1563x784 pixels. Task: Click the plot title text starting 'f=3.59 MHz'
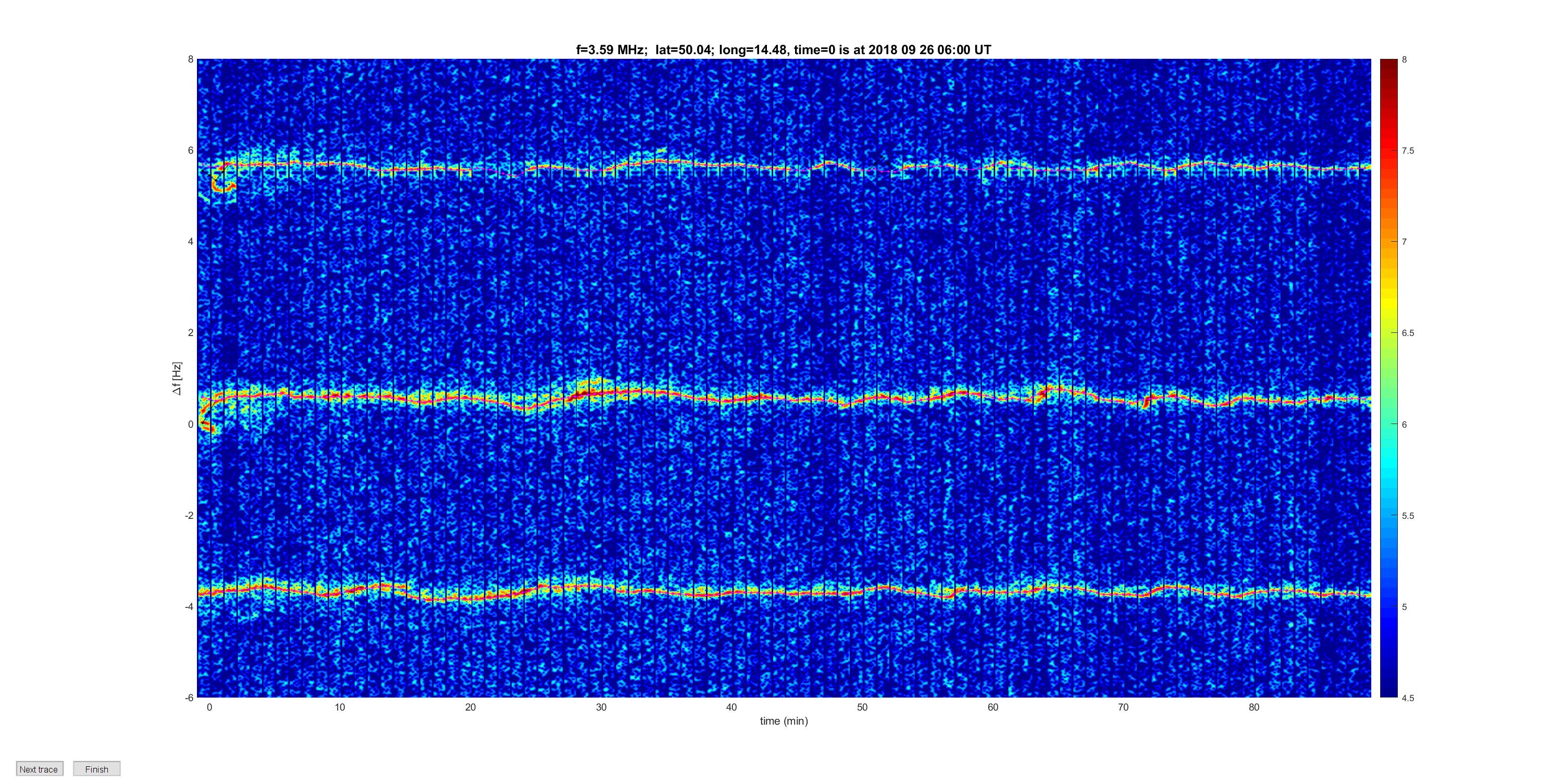[783, 50]
